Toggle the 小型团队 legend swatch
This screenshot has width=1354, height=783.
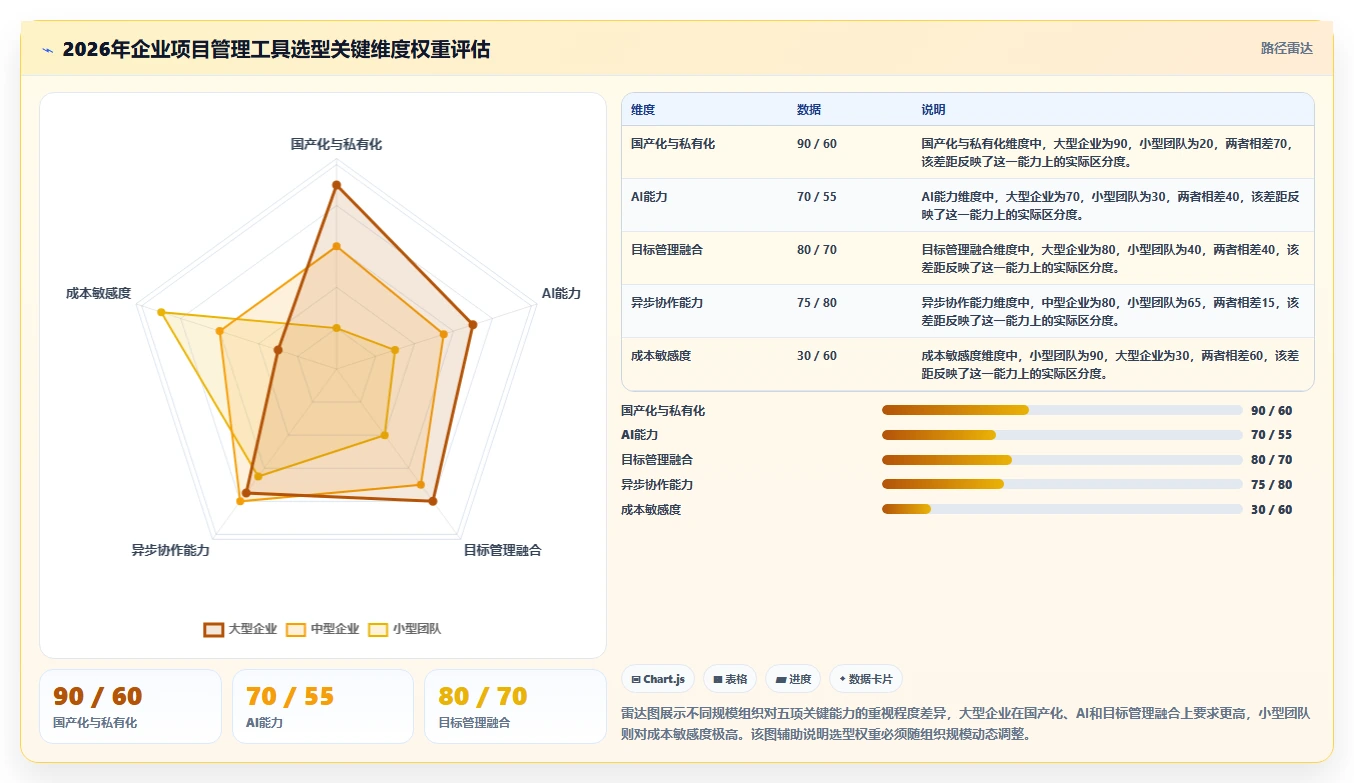377,629
